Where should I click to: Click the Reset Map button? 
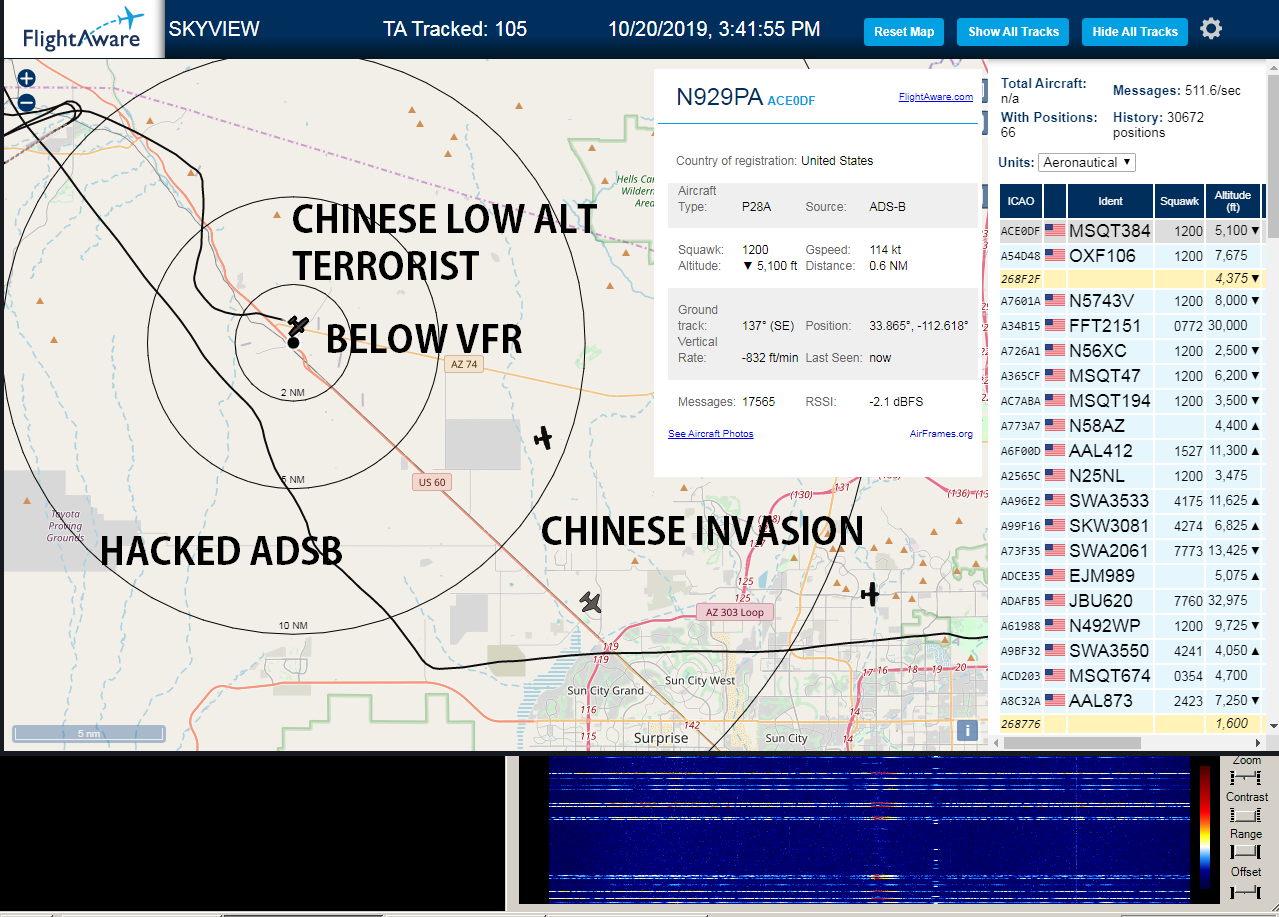[x=904, y=32]
